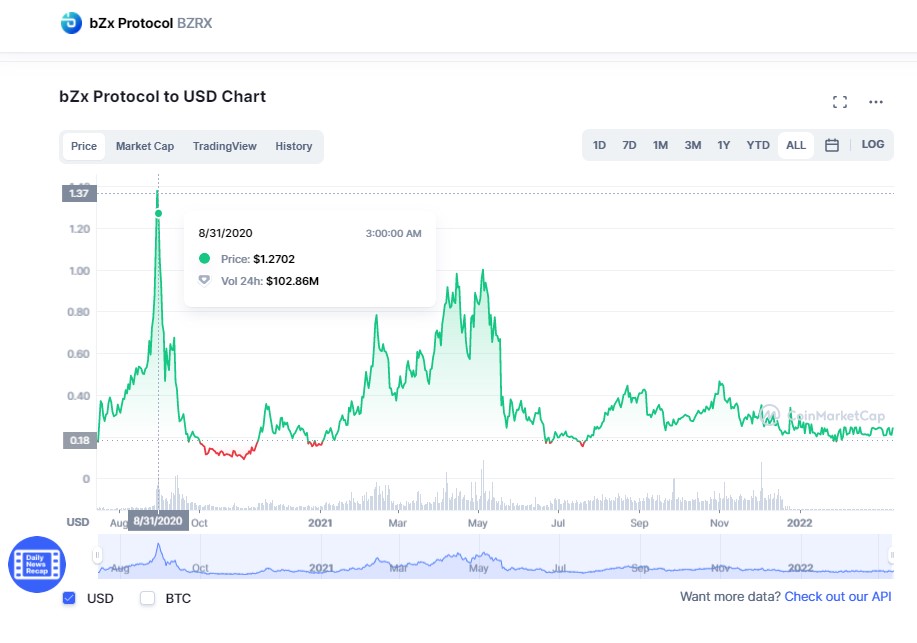This screenshot has width=917, height=643.
Task: Open the TradingView tab
Action: pyautogui.click(x=225, y=146)
